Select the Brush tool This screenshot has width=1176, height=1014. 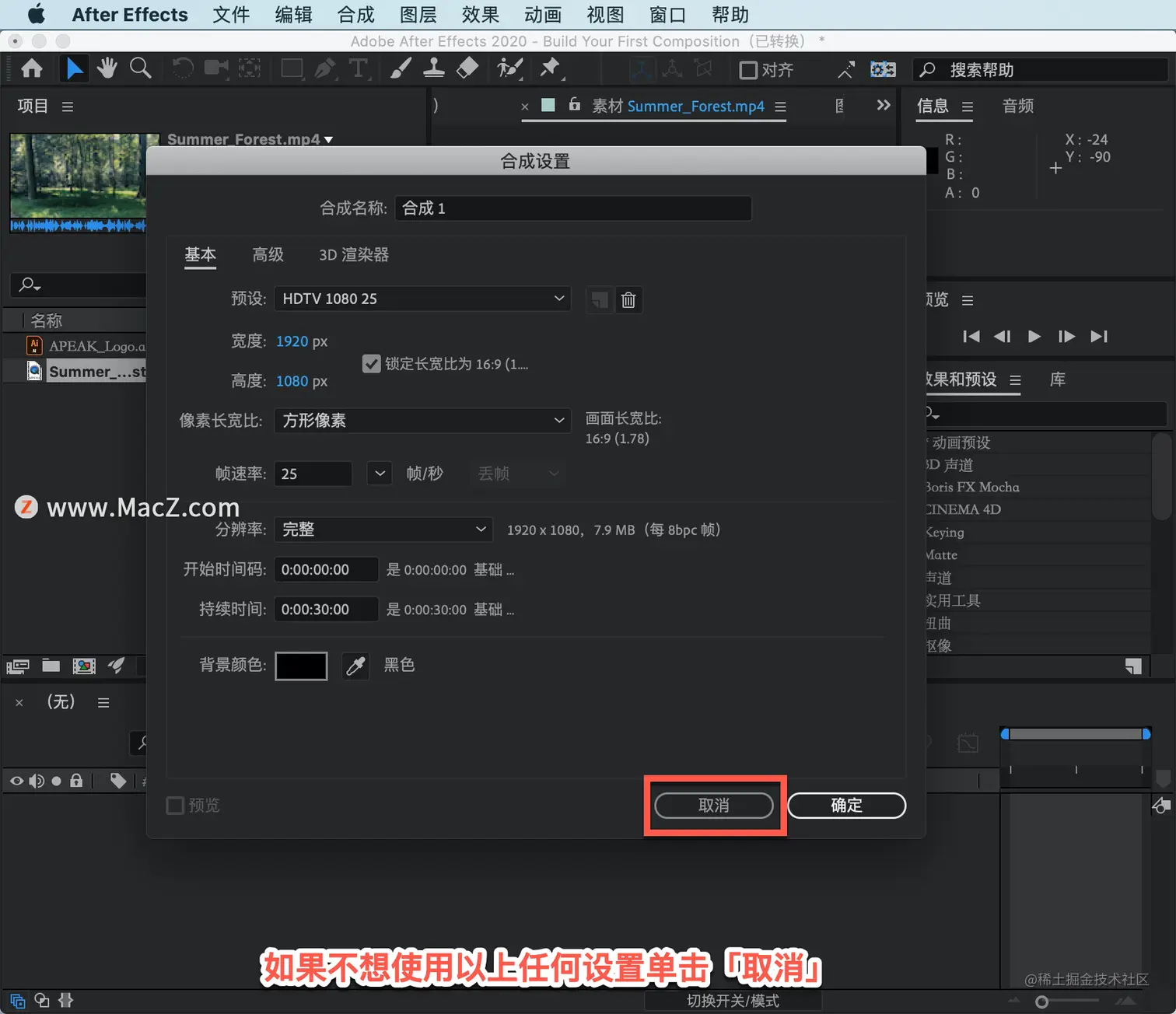click(401, 68)
